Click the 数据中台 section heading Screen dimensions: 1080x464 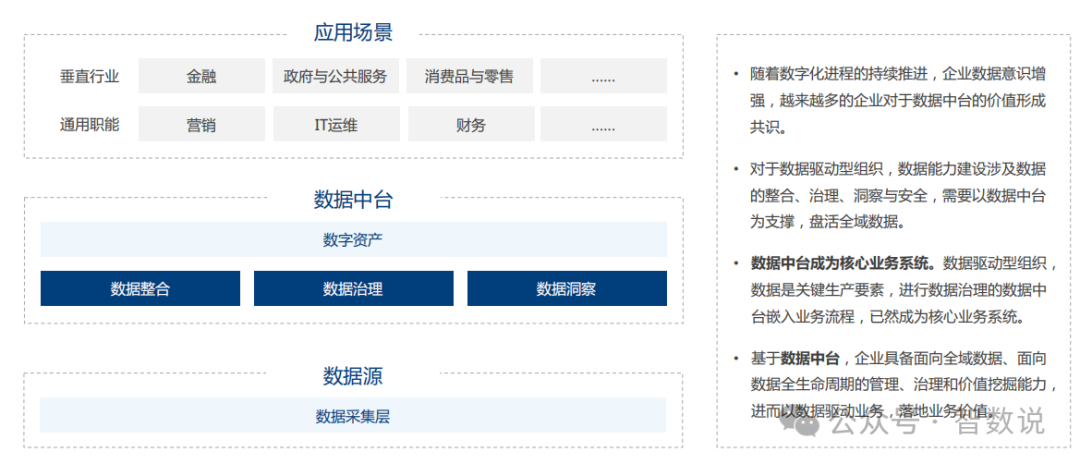[x=353, y=200]
